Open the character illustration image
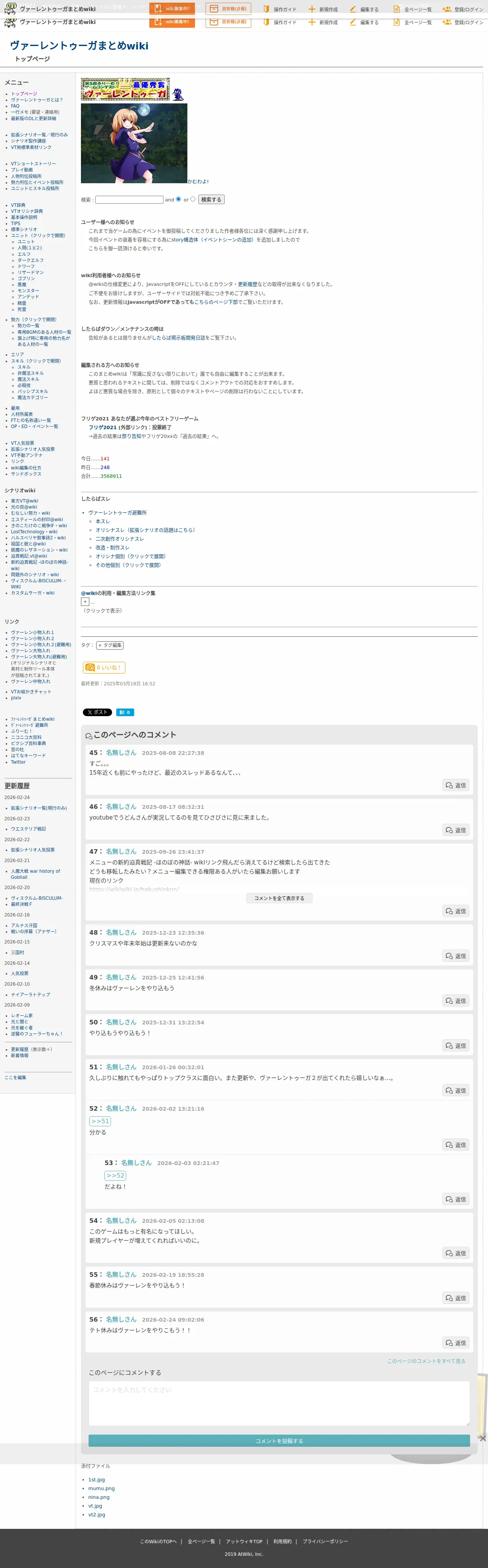 134,143
